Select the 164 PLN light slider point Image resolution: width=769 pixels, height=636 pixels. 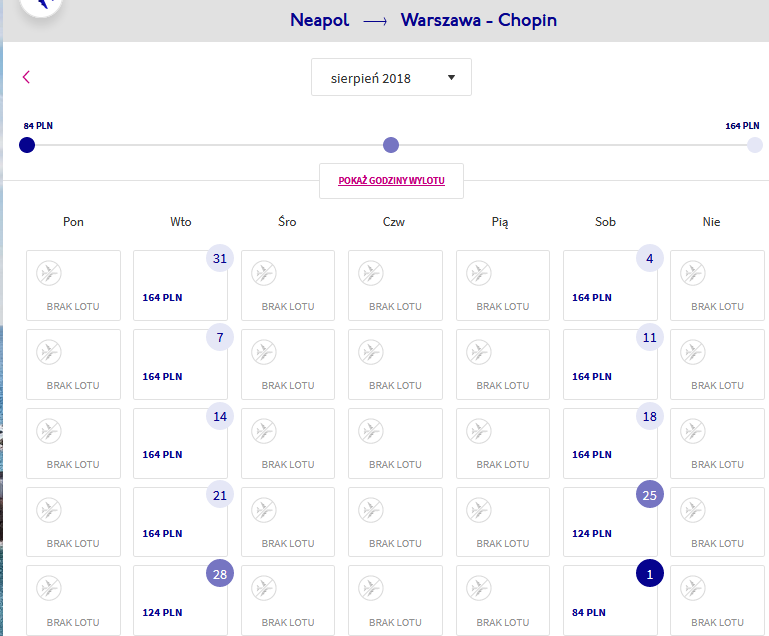click(755, 145)
